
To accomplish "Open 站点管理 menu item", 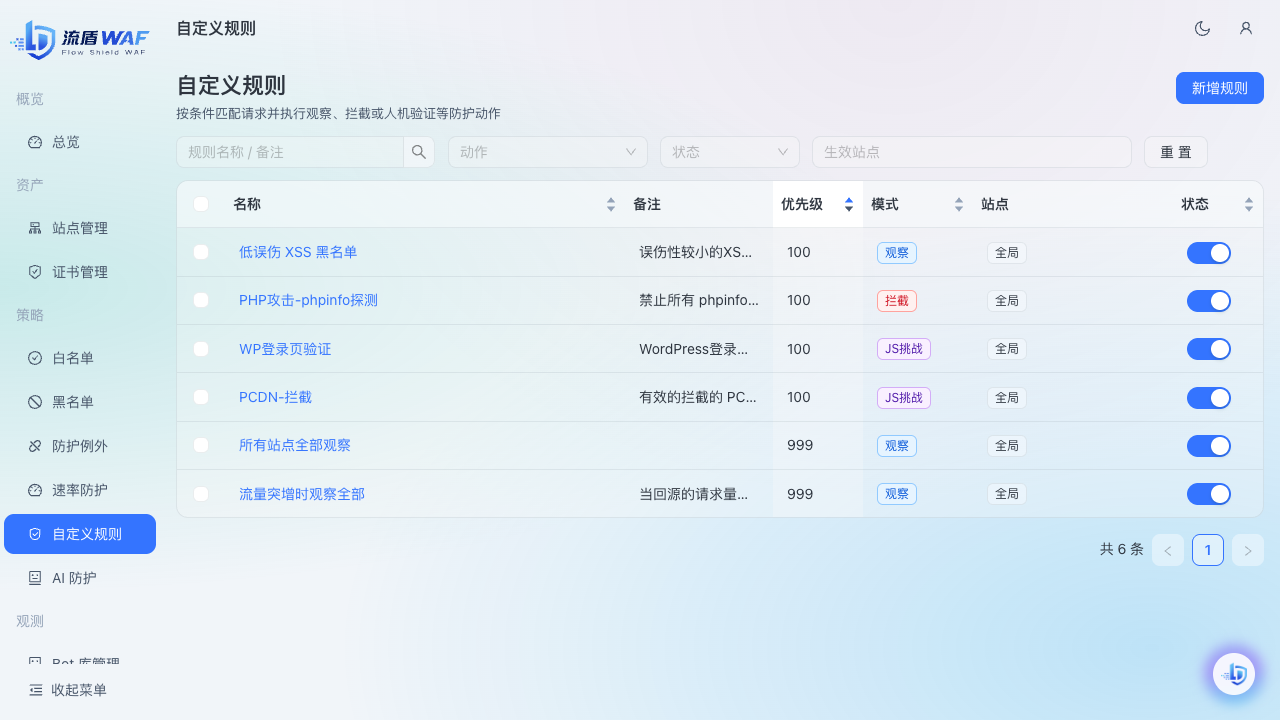I will 80,228.
